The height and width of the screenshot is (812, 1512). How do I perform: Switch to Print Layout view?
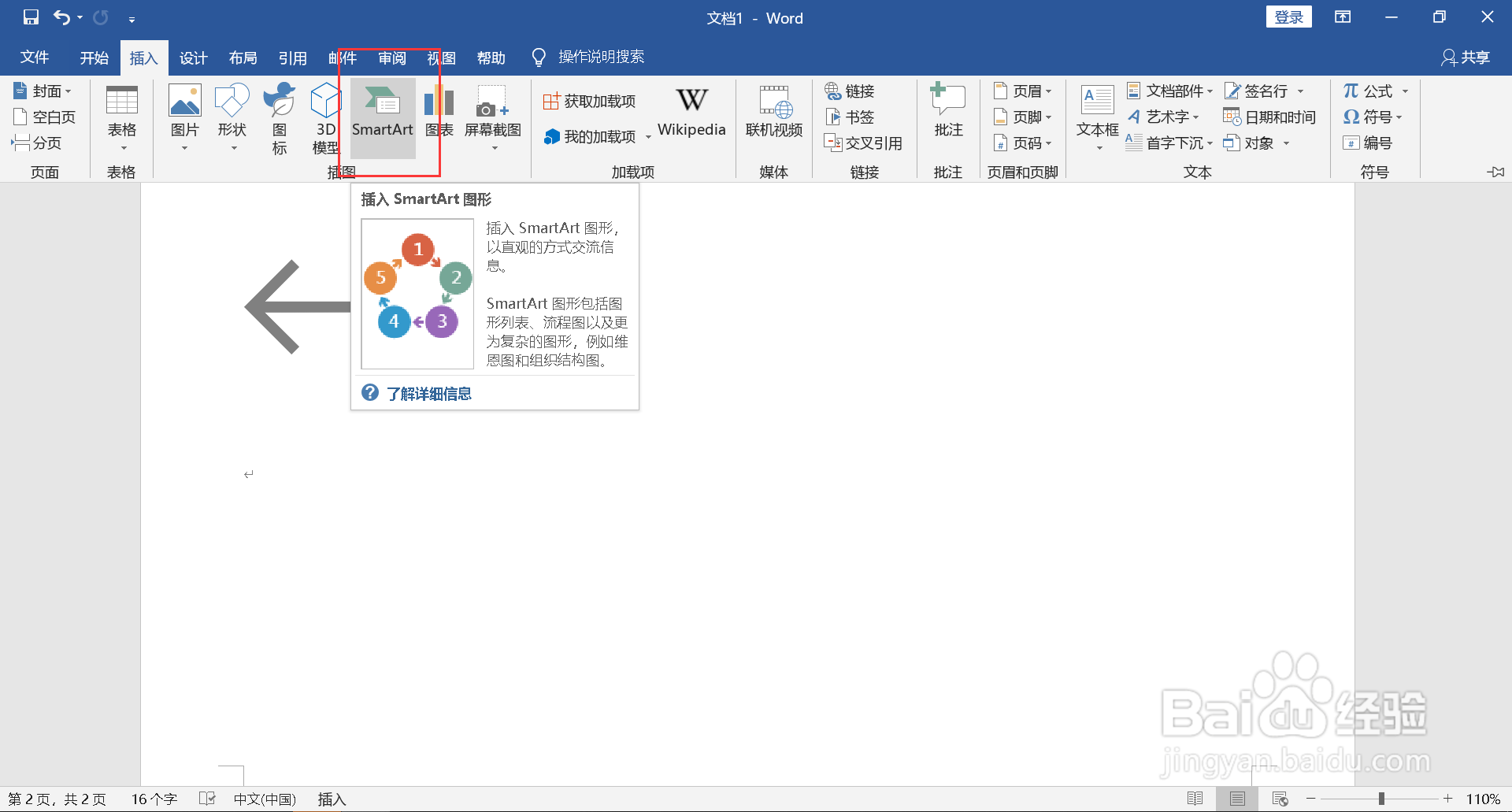[1237, 799]
